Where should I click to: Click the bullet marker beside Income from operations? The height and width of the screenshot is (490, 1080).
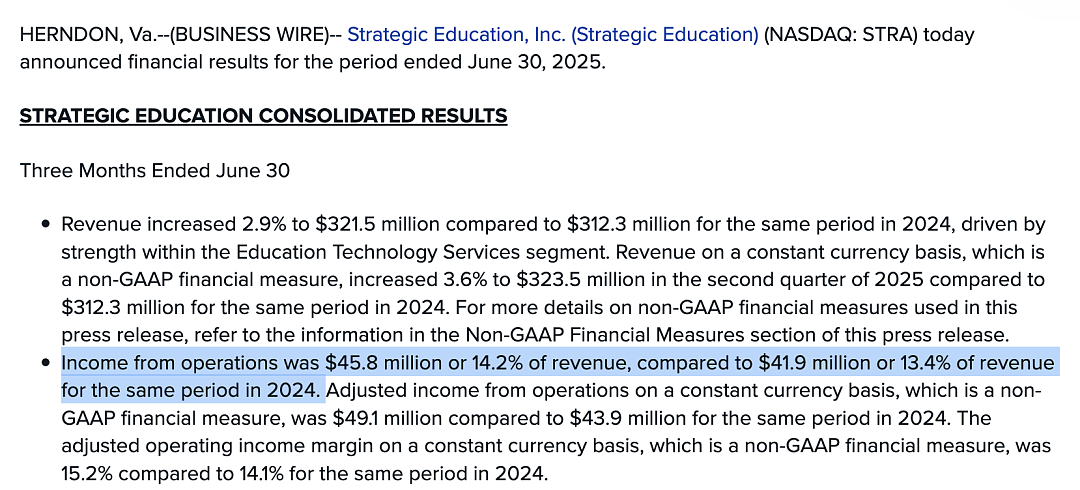coord(45,363)
